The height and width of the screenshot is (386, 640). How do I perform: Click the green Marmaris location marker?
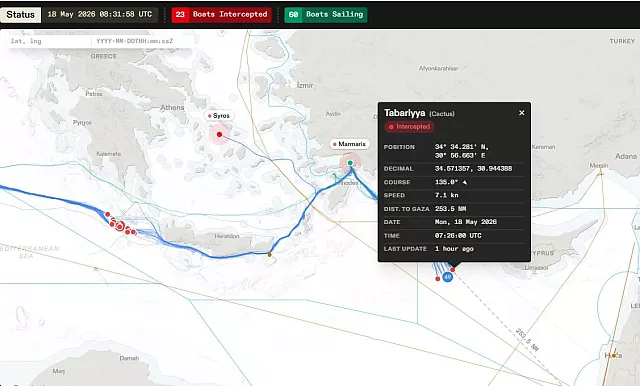coord(350,163)
